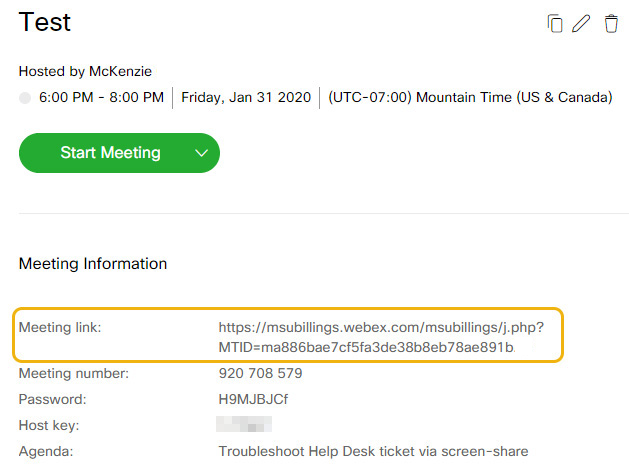Click the 6:00 PM - 8:00 PM time
The width and height of the screenshot is (629, 472).
(101, 97)
